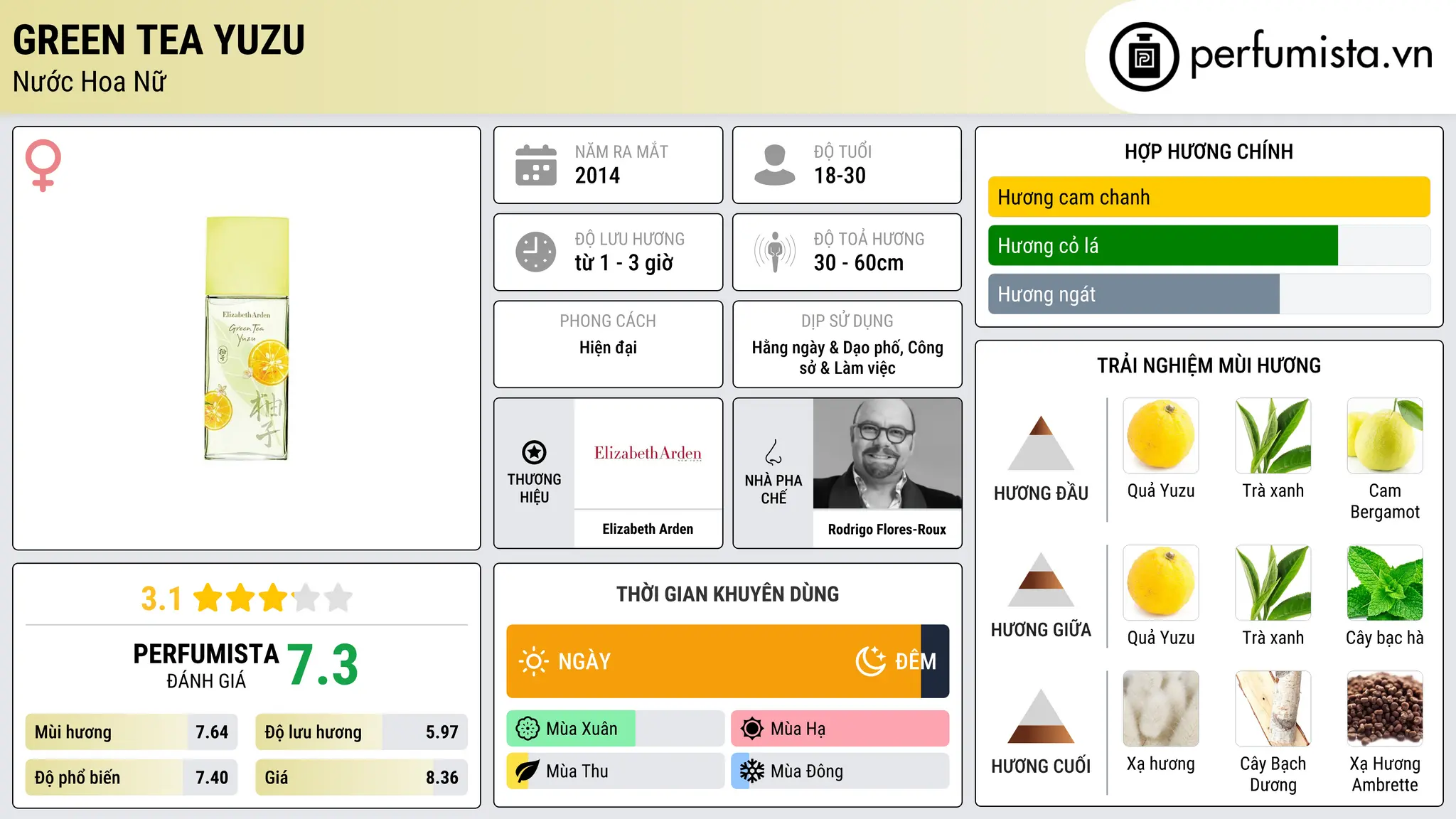Click the Green Tea Yuzu title
Image resolution: width=1456 pixels, height=819 pixels.
click(159, 40)
